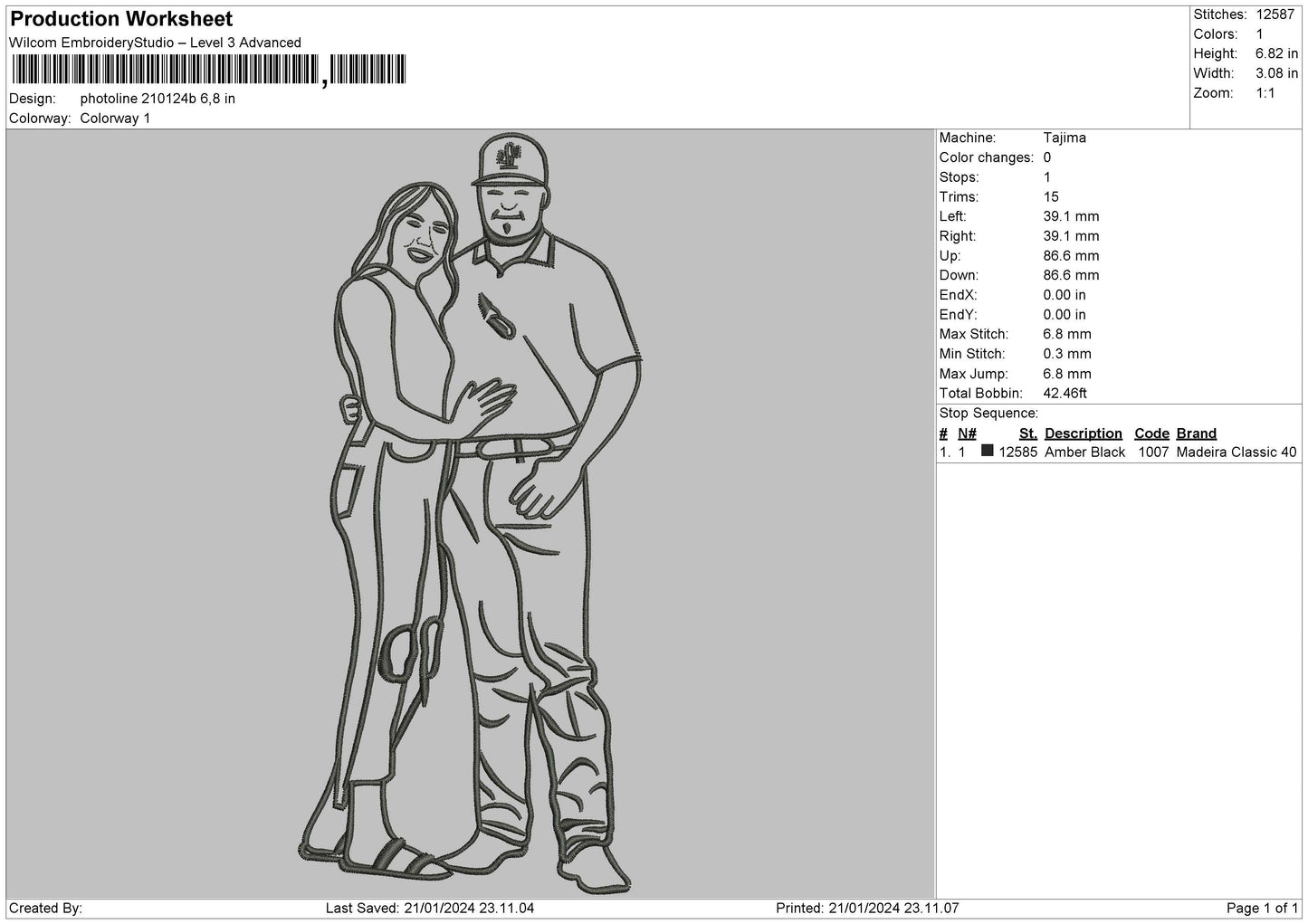Click the Color changes value 0

1047,157
